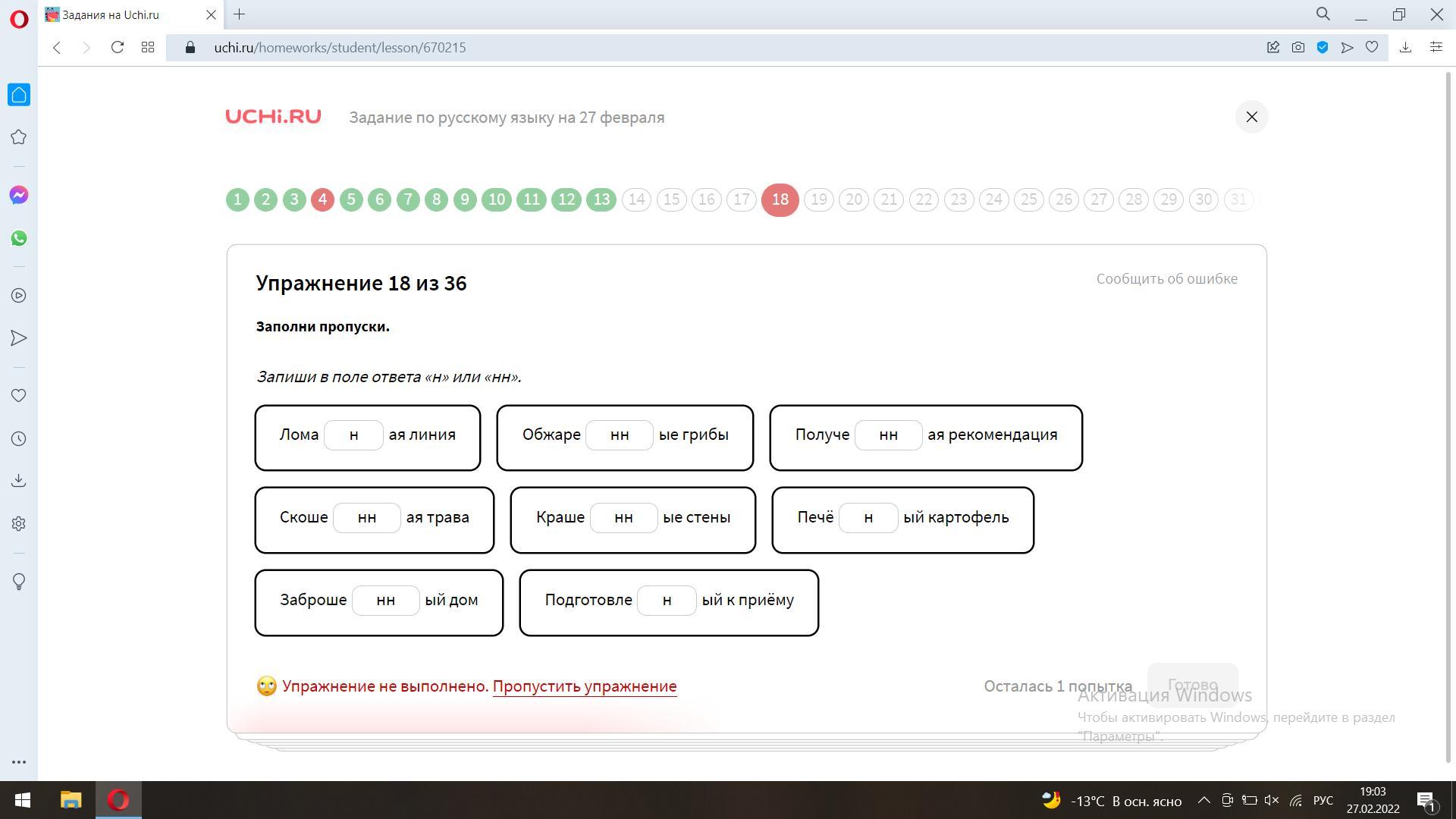This screenshot has width=1456, height=819.
Task: Click input field in Лома...ая линия
Action: click(353, 435)
